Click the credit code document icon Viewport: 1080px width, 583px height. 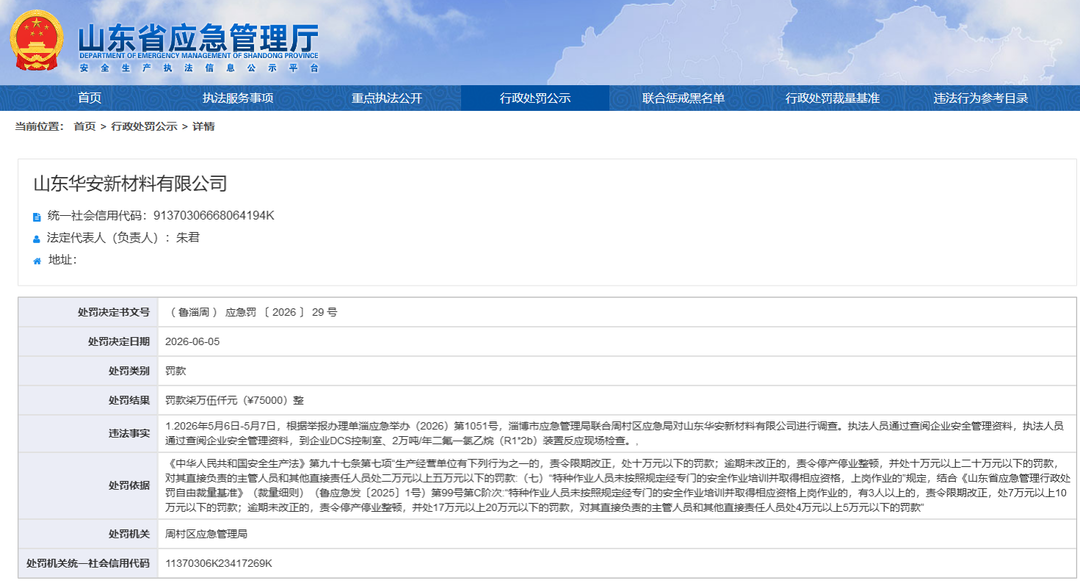click(37, 217)
